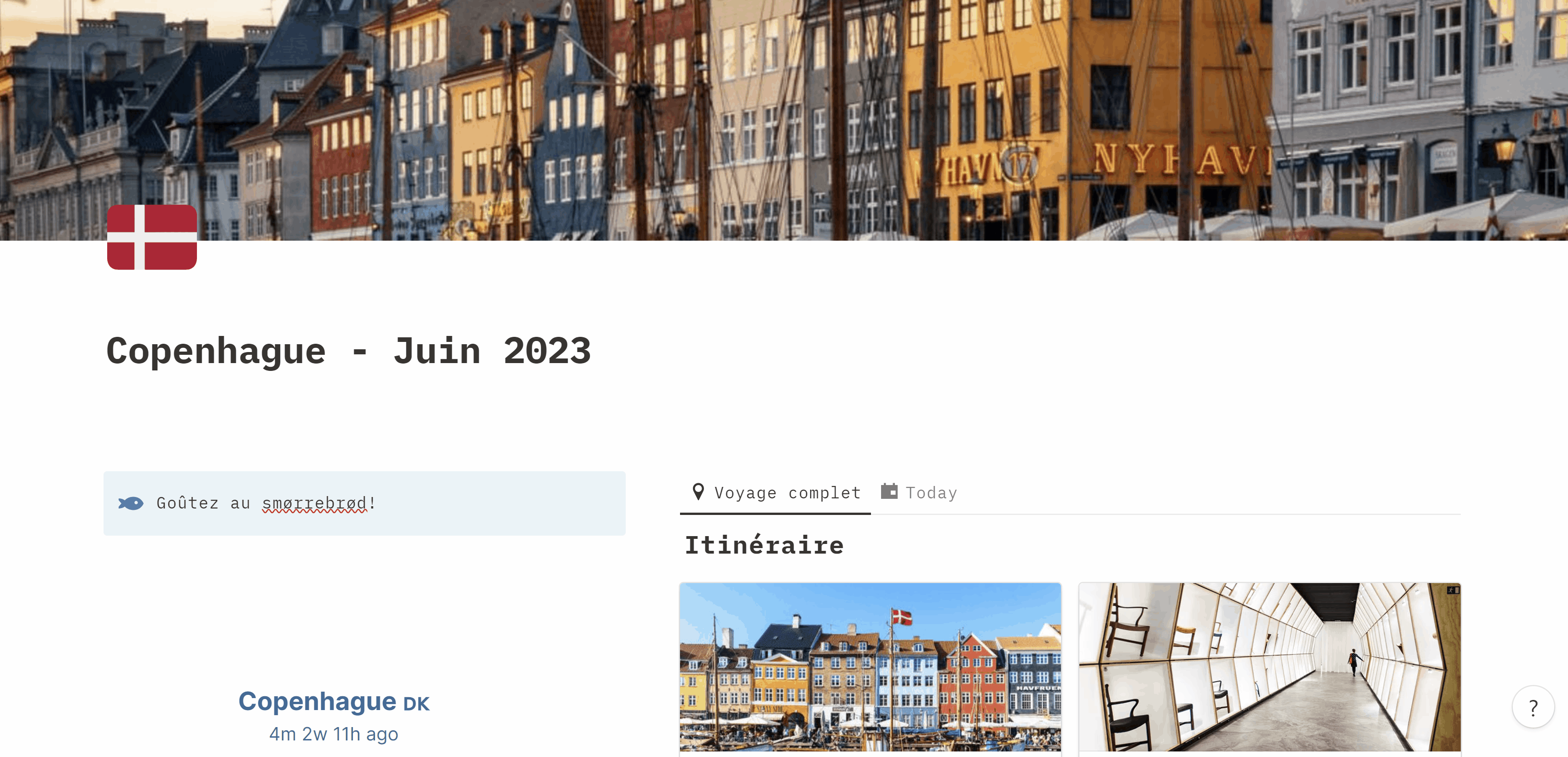Click the Danish flag page icon
The image size is (1568, 757).
tap(151, 237)
